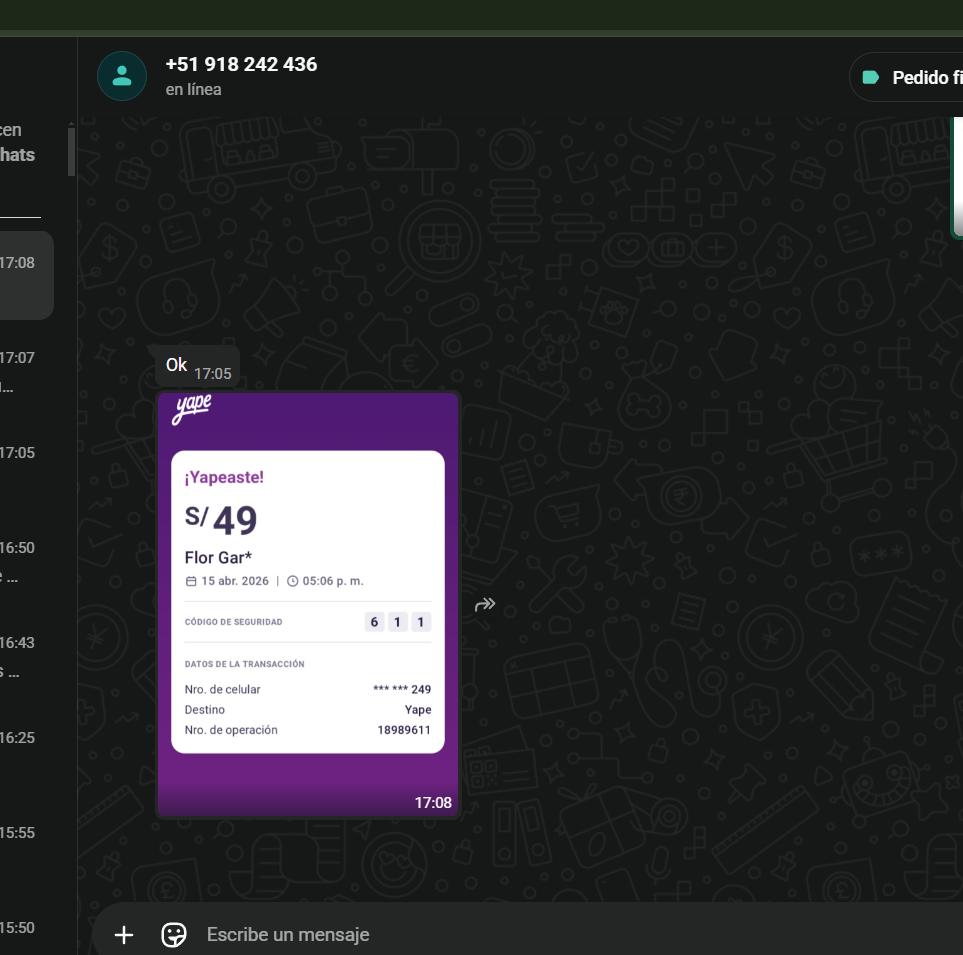
Task: Click the chat list scrollbar
Action: point(71,150)
